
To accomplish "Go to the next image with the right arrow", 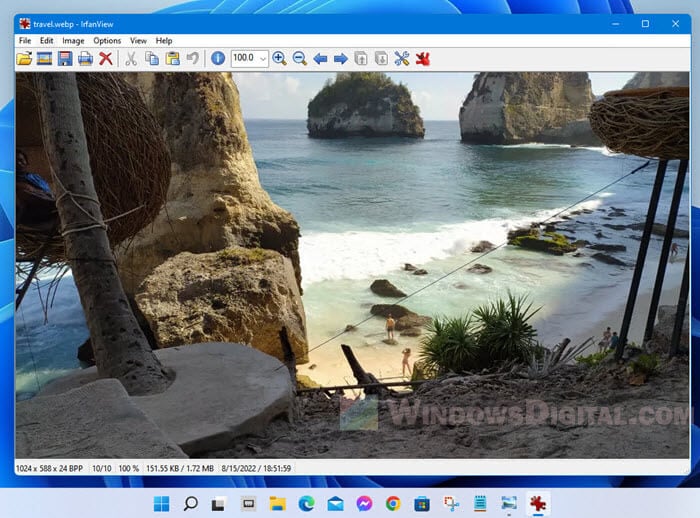I will pos(341,58).
